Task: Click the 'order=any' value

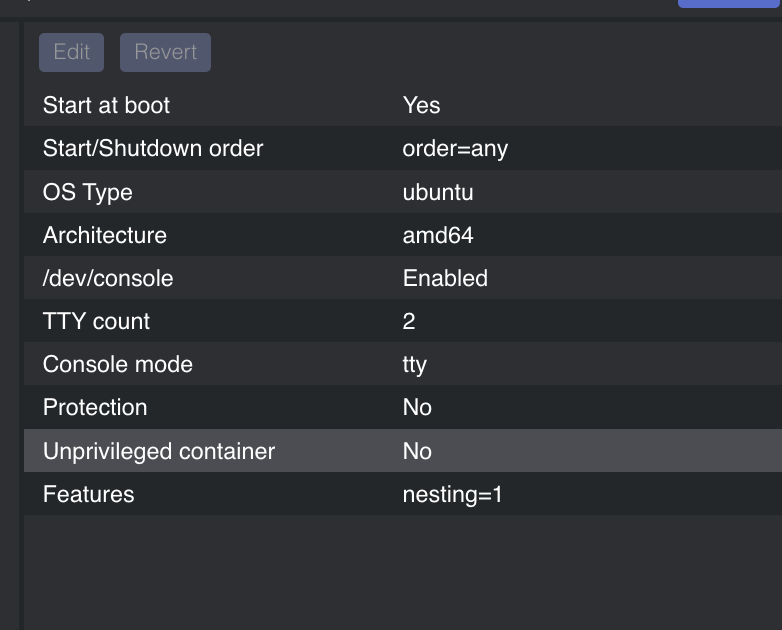Action: pos(455,149)
